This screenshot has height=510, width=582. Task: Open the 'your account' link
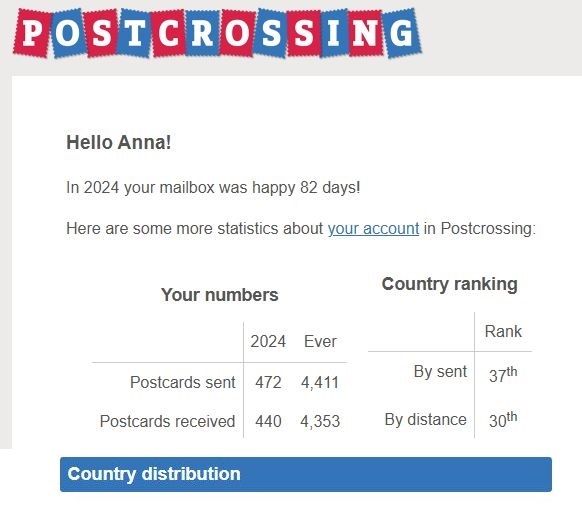(373, 228)
